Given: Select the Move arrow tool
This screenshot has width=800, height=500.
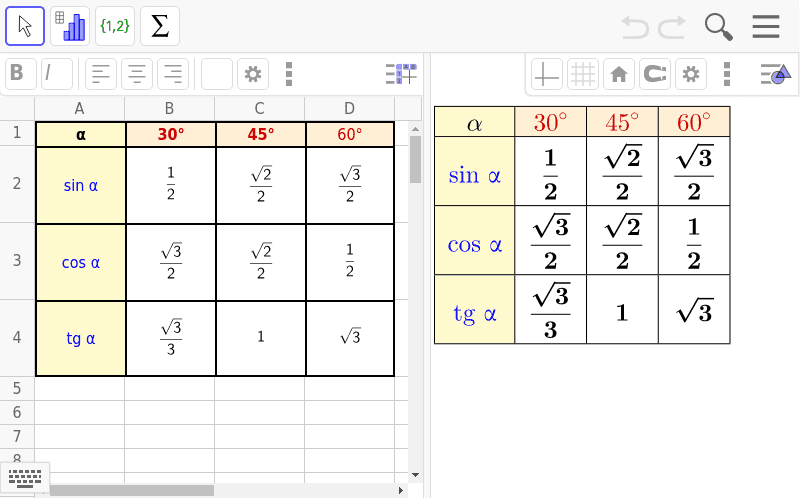Looking at the screenshot, I should pyautogui.click(x=25, y=26).
